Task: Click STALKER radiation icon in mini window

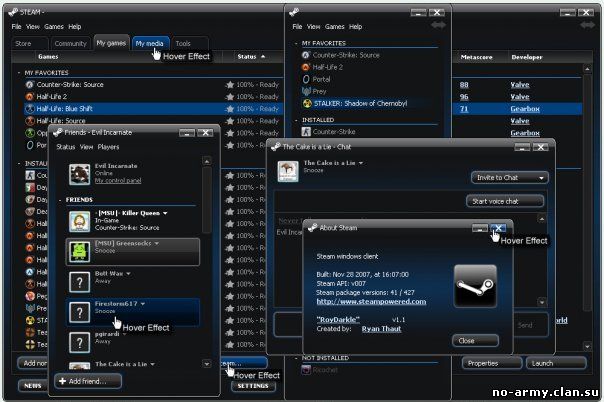Action: [307, 103]
